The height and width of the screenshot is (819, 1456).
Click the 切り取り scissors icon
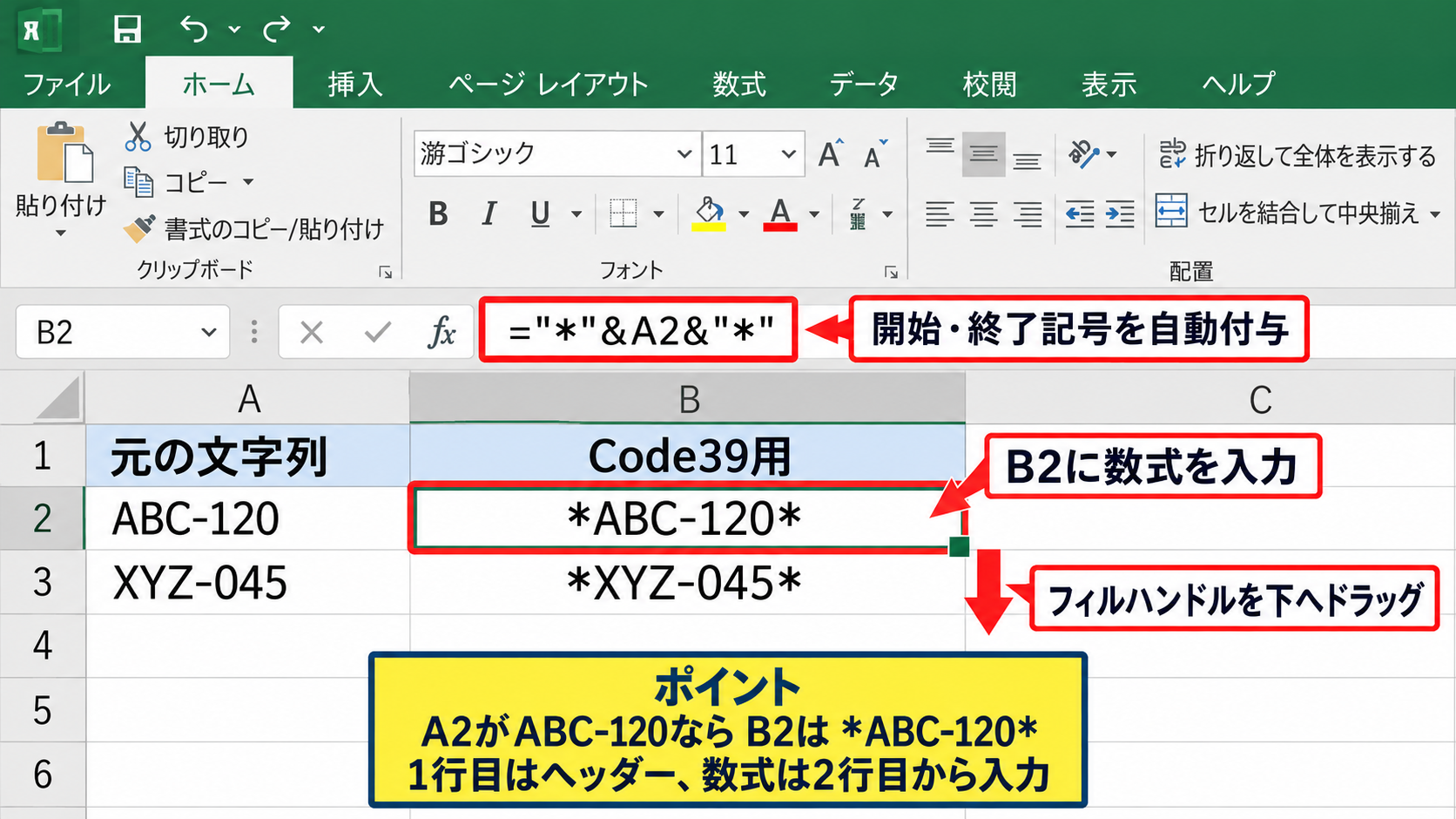(x=138, y=137)
